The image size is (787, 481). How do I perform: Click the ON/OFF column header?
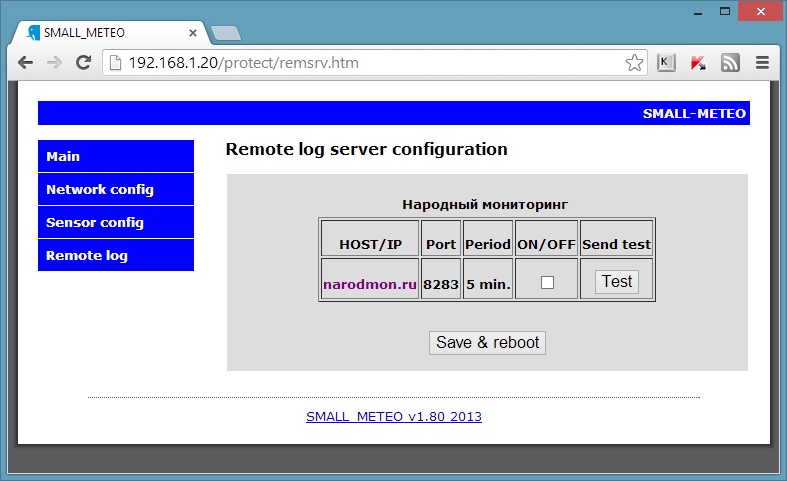(546, 245)
